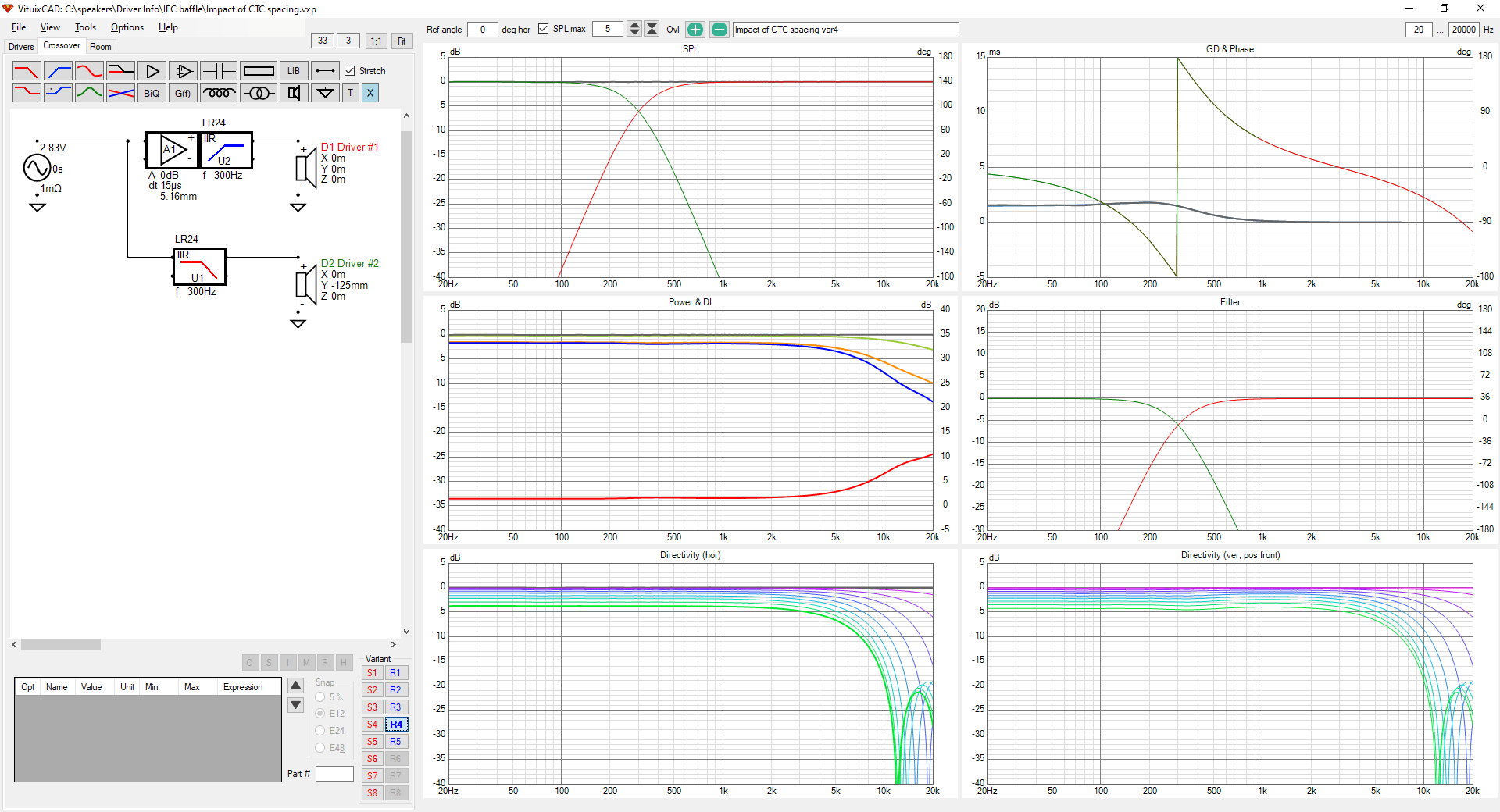1500x812 pixels.
Task: Open the Help menu
Action: [168, 27]
